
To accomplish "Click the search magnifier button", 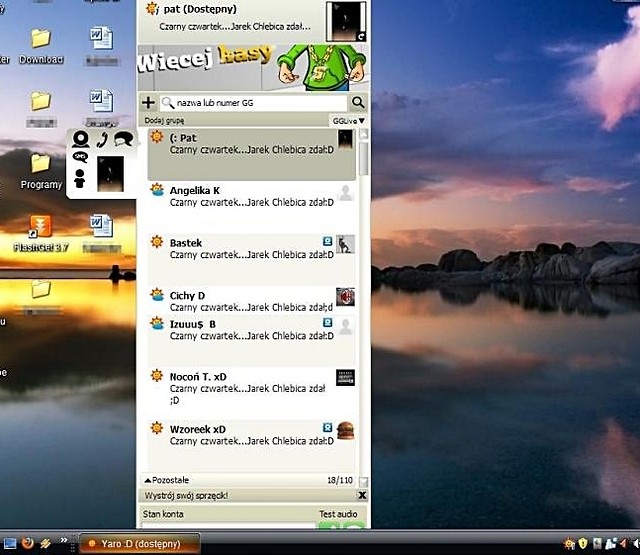I will (358, 102).
